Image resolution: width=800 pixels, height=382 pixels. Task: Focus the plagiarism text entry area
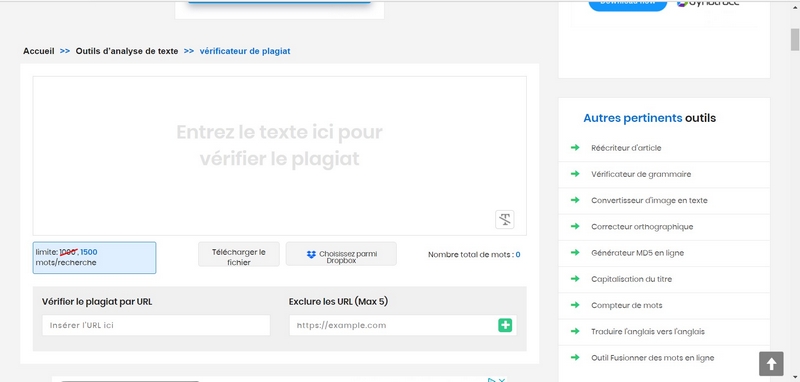280,156
